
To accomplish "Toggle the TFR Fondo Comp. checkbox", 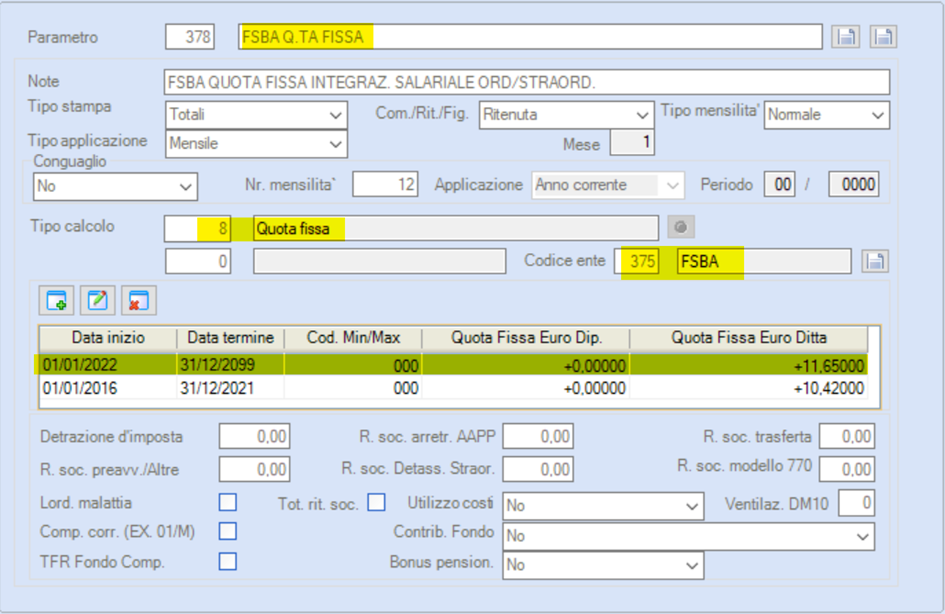I will tap(228, 561).
